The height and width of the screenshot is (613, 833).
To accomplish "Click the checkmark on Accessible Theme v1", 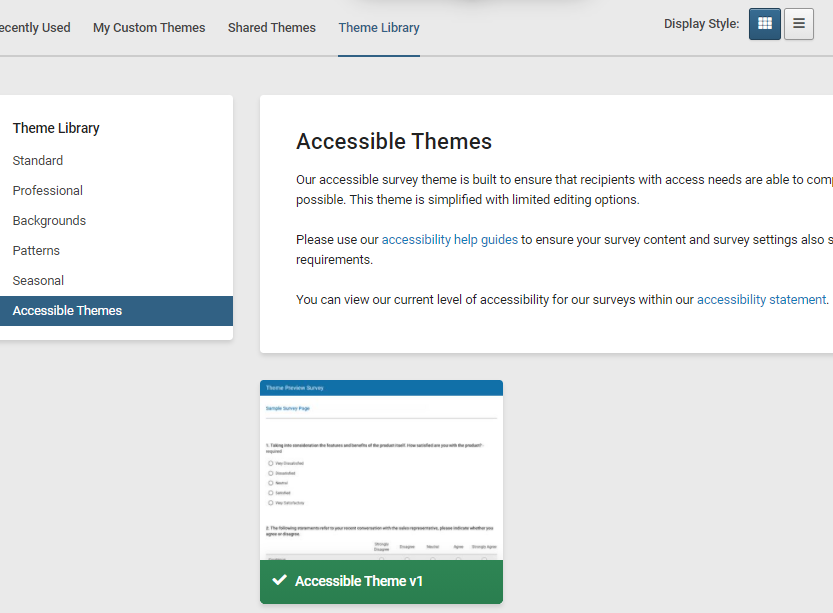I will [280, 581].
